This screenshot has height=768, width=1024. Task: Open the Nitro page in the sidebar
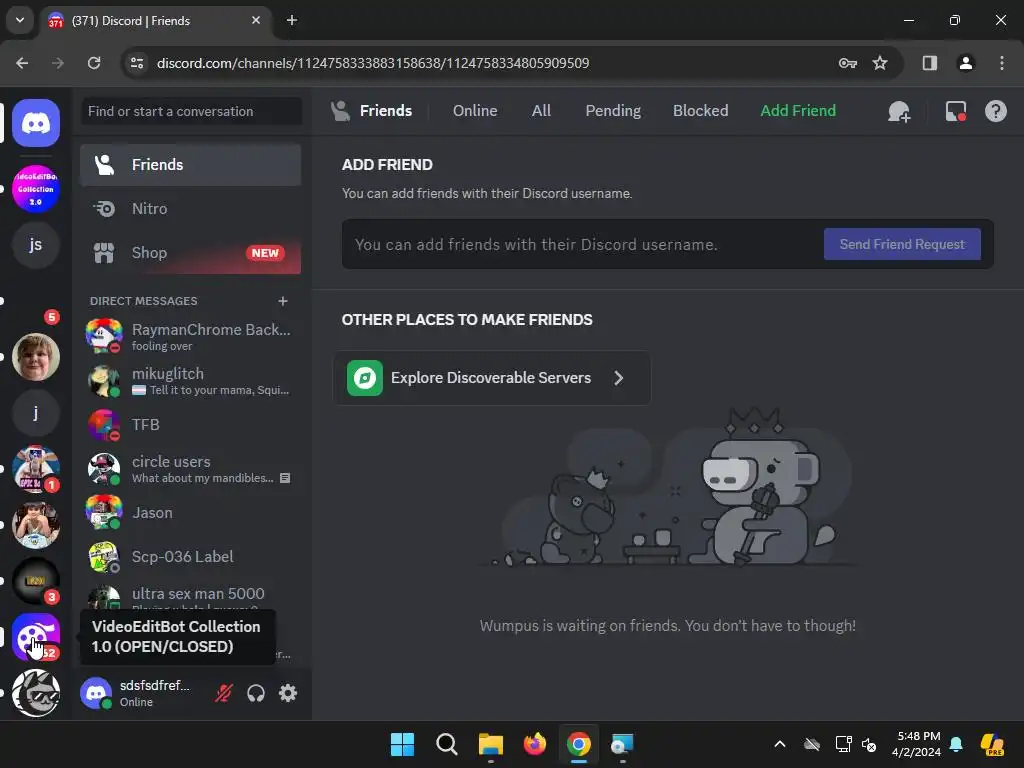pyautogui.click(x=190, y=208)
